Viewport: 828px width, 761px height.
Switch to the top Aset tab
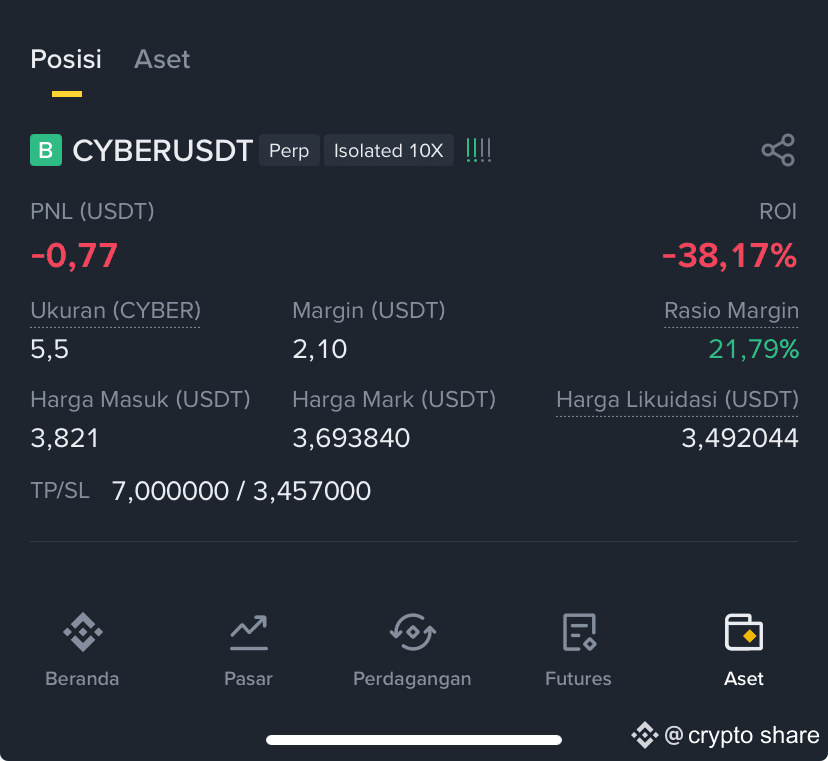coord(162,59)
